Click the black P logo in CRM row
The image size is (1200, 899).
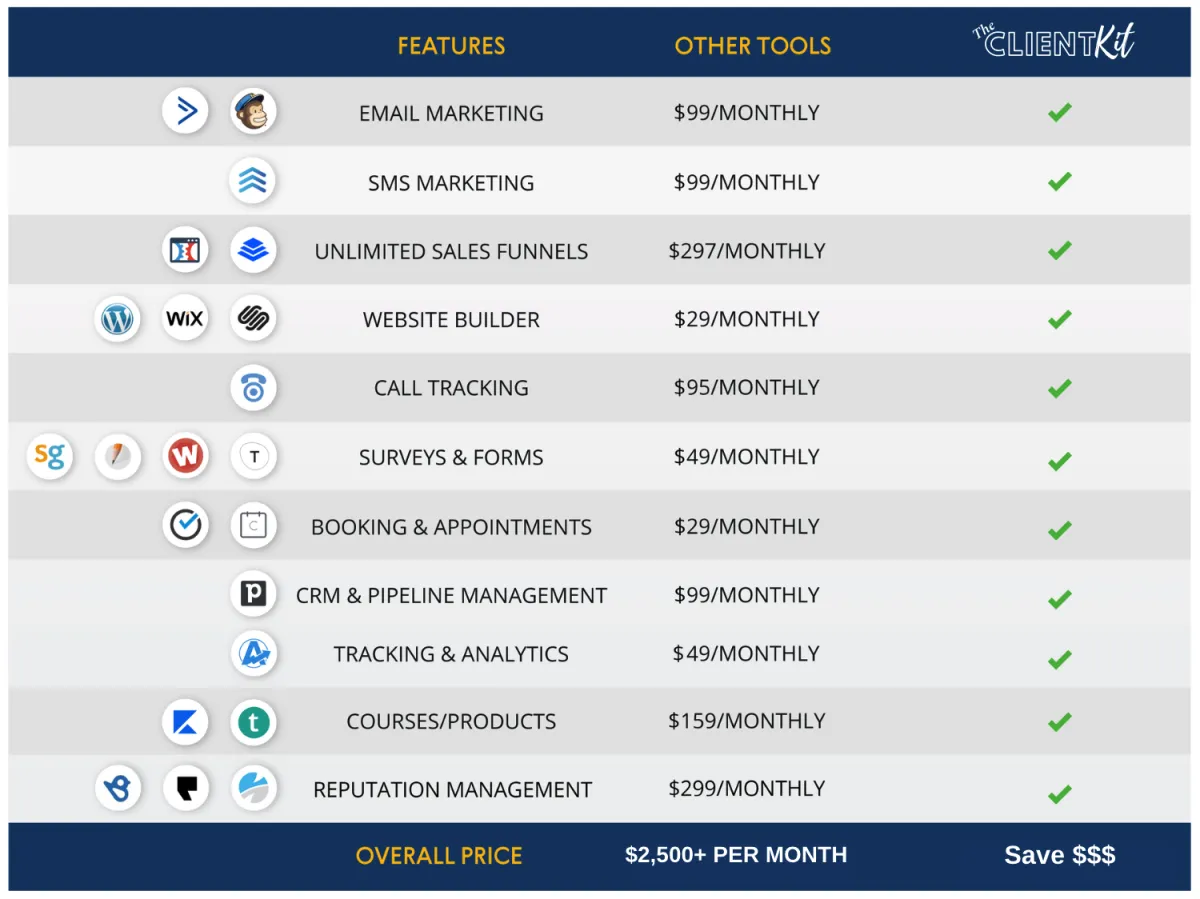(253, 594)
